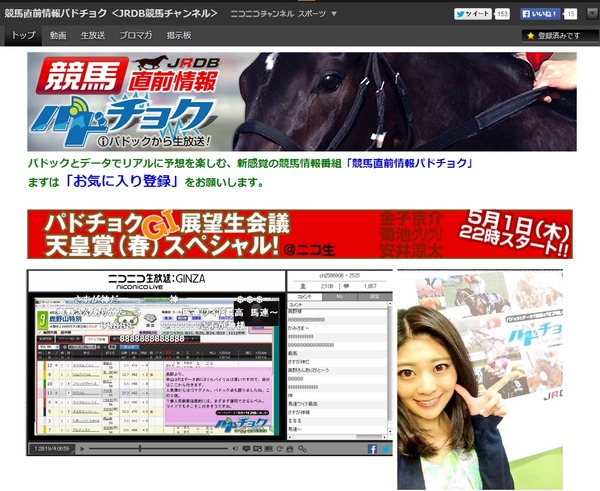
Task: Share on Twitter from player bar
Action: coord(386,449)
